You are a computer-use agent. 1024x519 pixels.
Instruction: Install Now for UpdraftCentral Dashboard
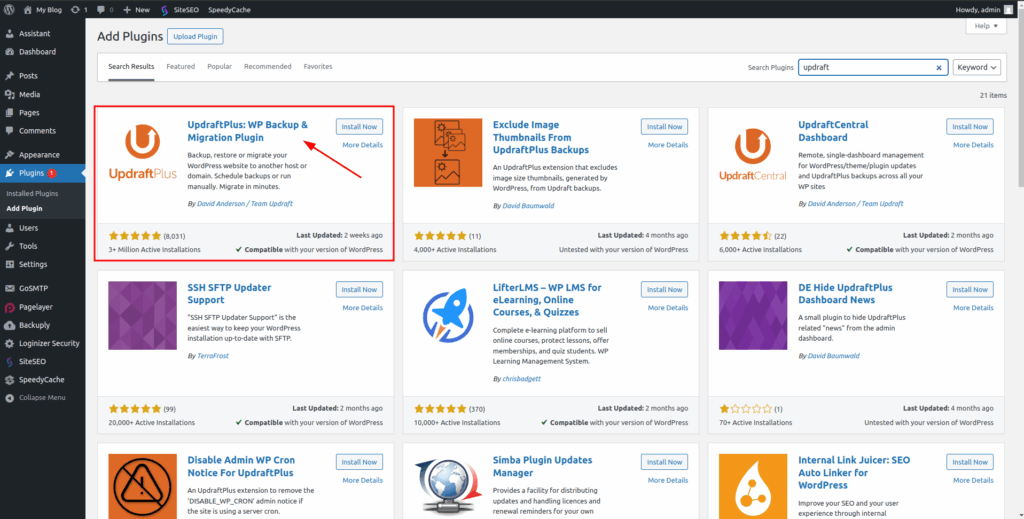[970, 127]
